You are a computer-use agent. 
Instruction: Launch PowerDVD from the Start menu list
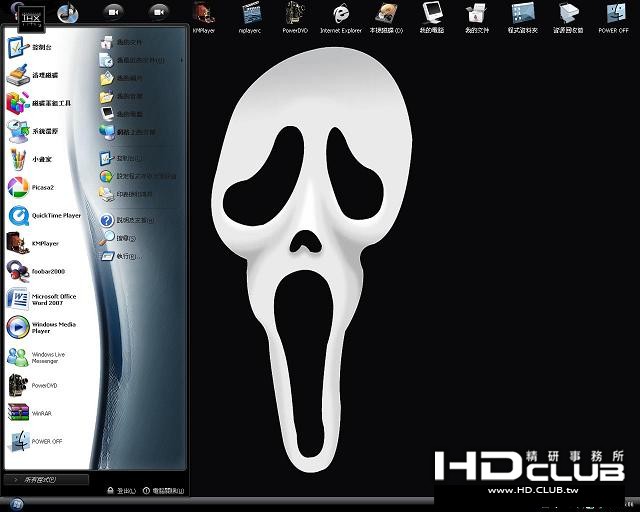click(32, 385)
